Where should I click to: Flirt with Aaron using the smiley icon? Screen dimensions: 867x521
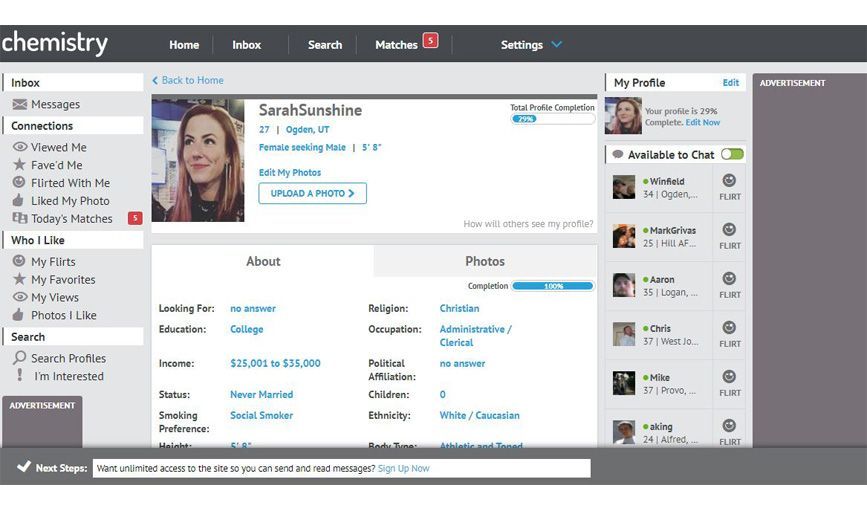point(729,278)
